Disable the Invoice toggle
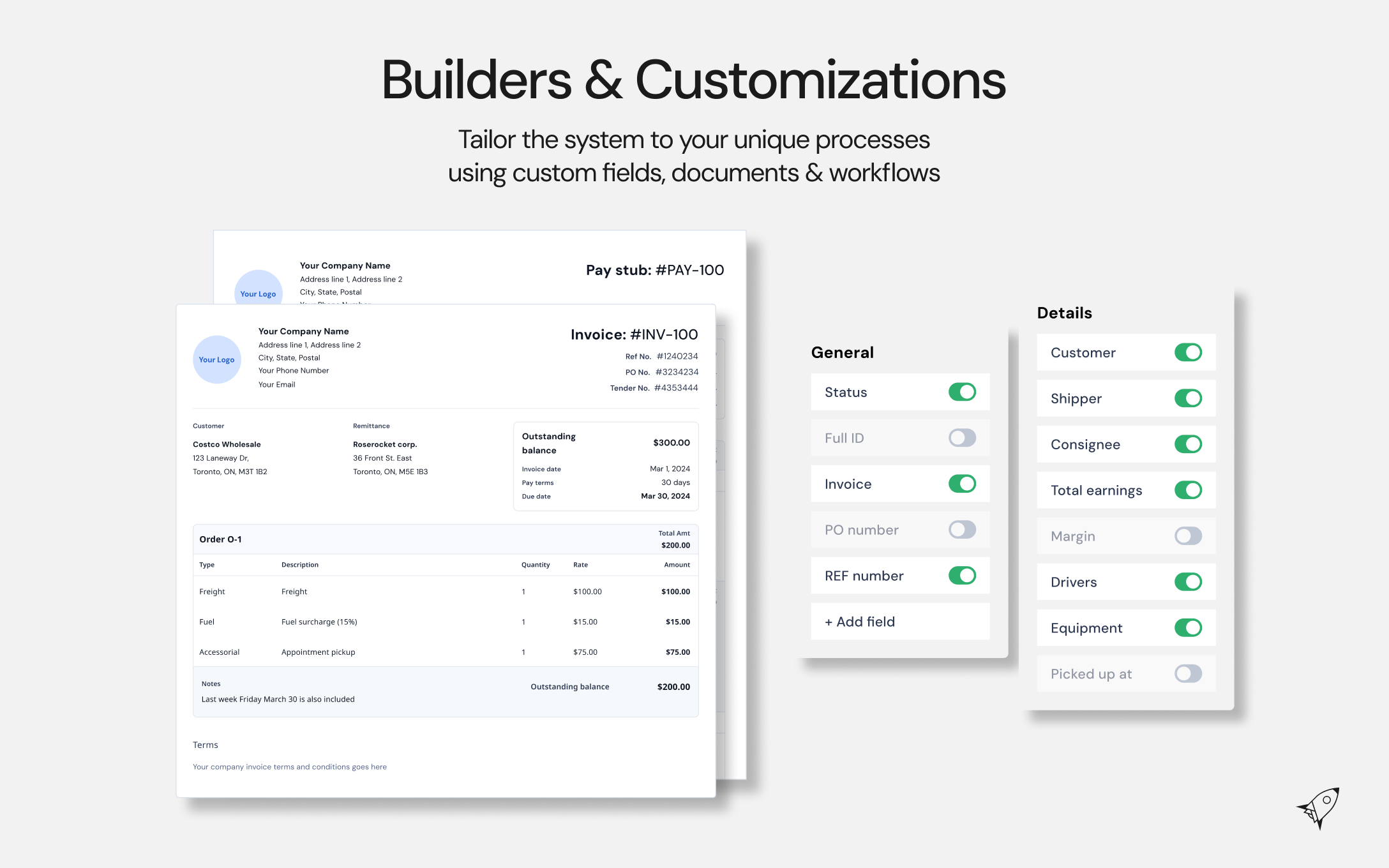 click(x=963, y=484)
